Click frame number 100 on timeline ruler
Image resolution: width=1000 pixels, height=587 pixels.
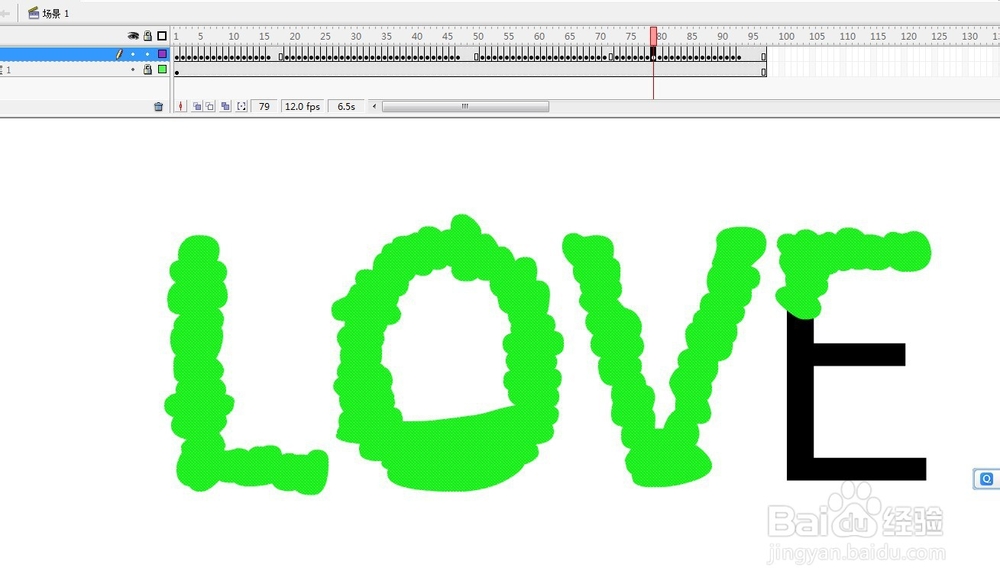(x=786, y=36)
